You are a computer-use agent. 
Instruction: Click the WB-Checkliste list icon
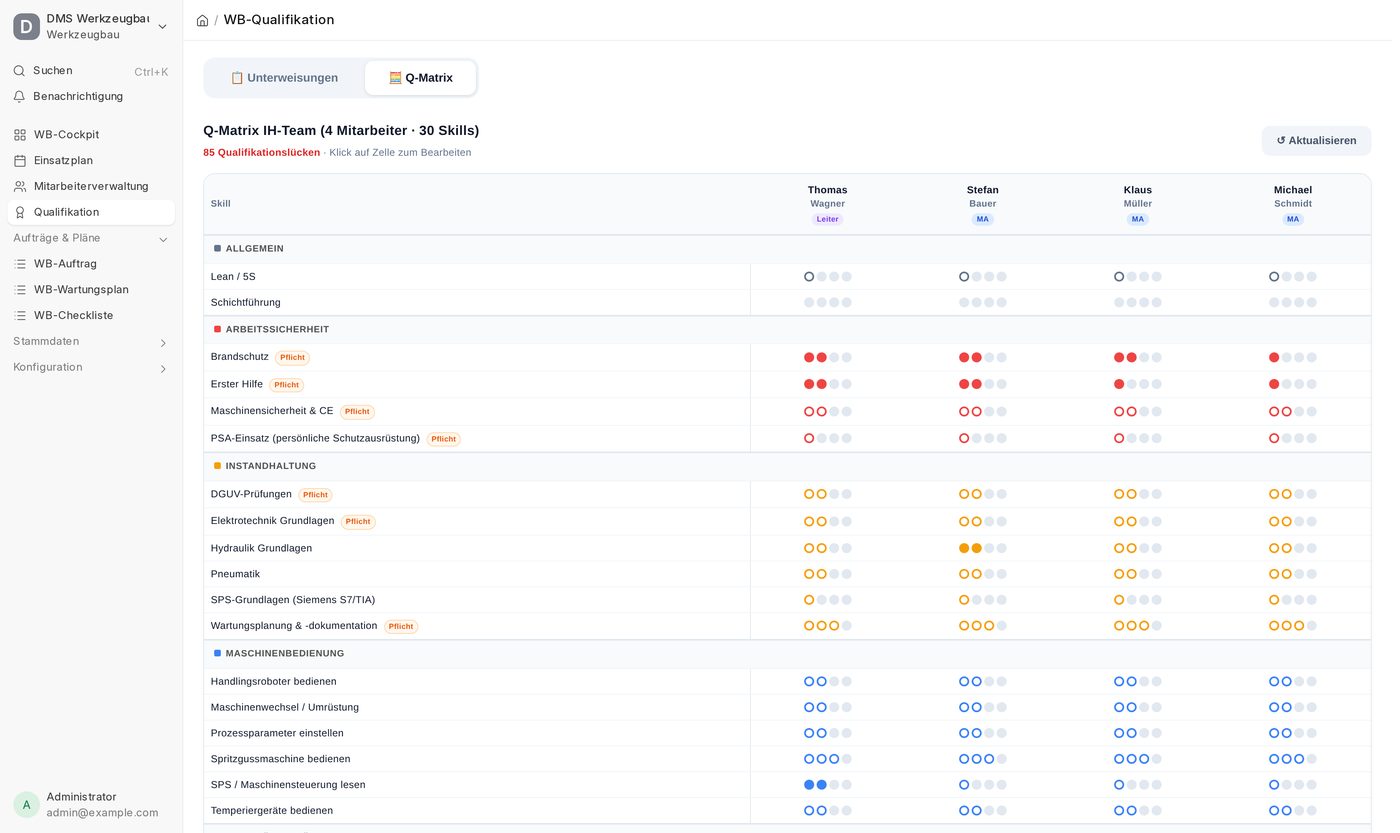coord(20,316)
